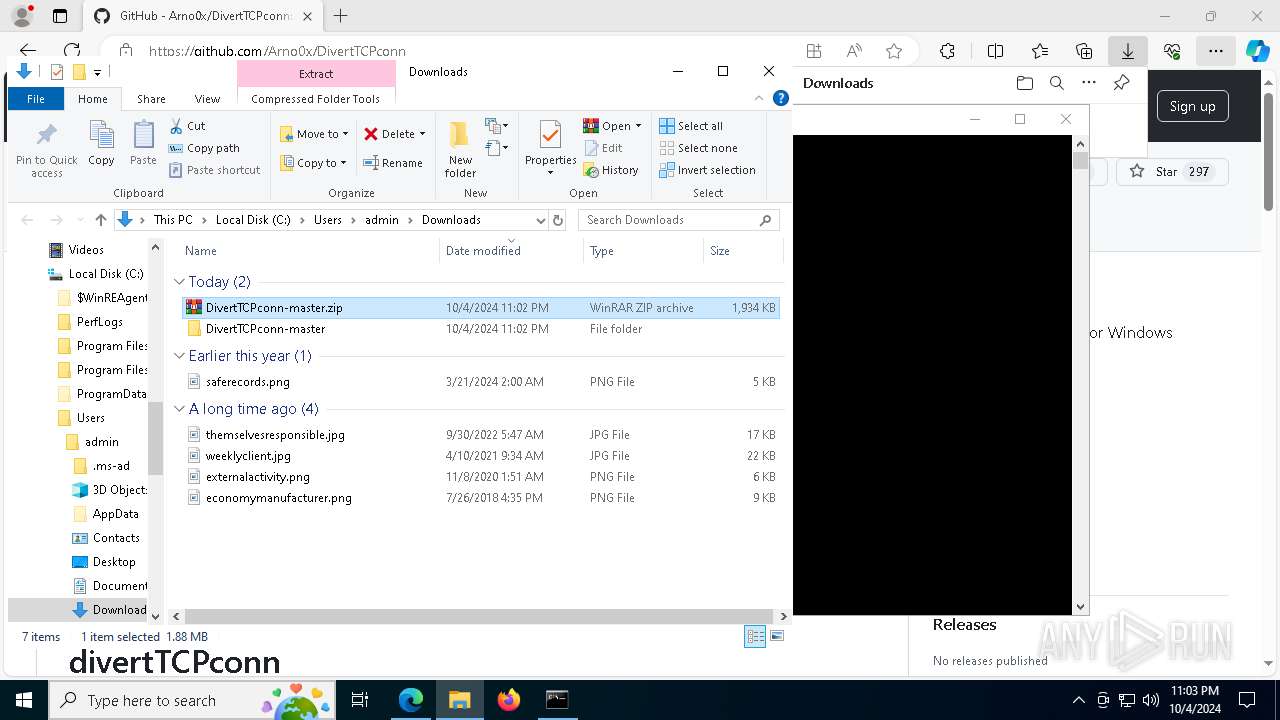Open Firefox from the taskbar
Viewport: 1280px width, 720px height.
pyautogui.click(x=509, y=700)
